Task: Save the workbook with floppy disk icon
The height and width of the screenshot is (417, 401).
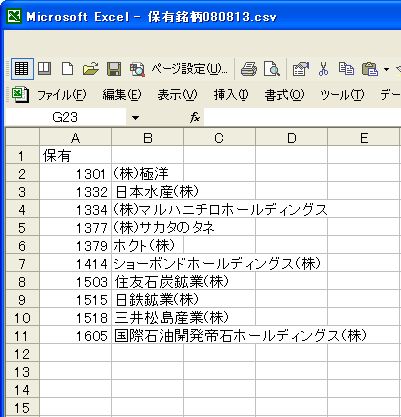Action: (x=114, y=69)
